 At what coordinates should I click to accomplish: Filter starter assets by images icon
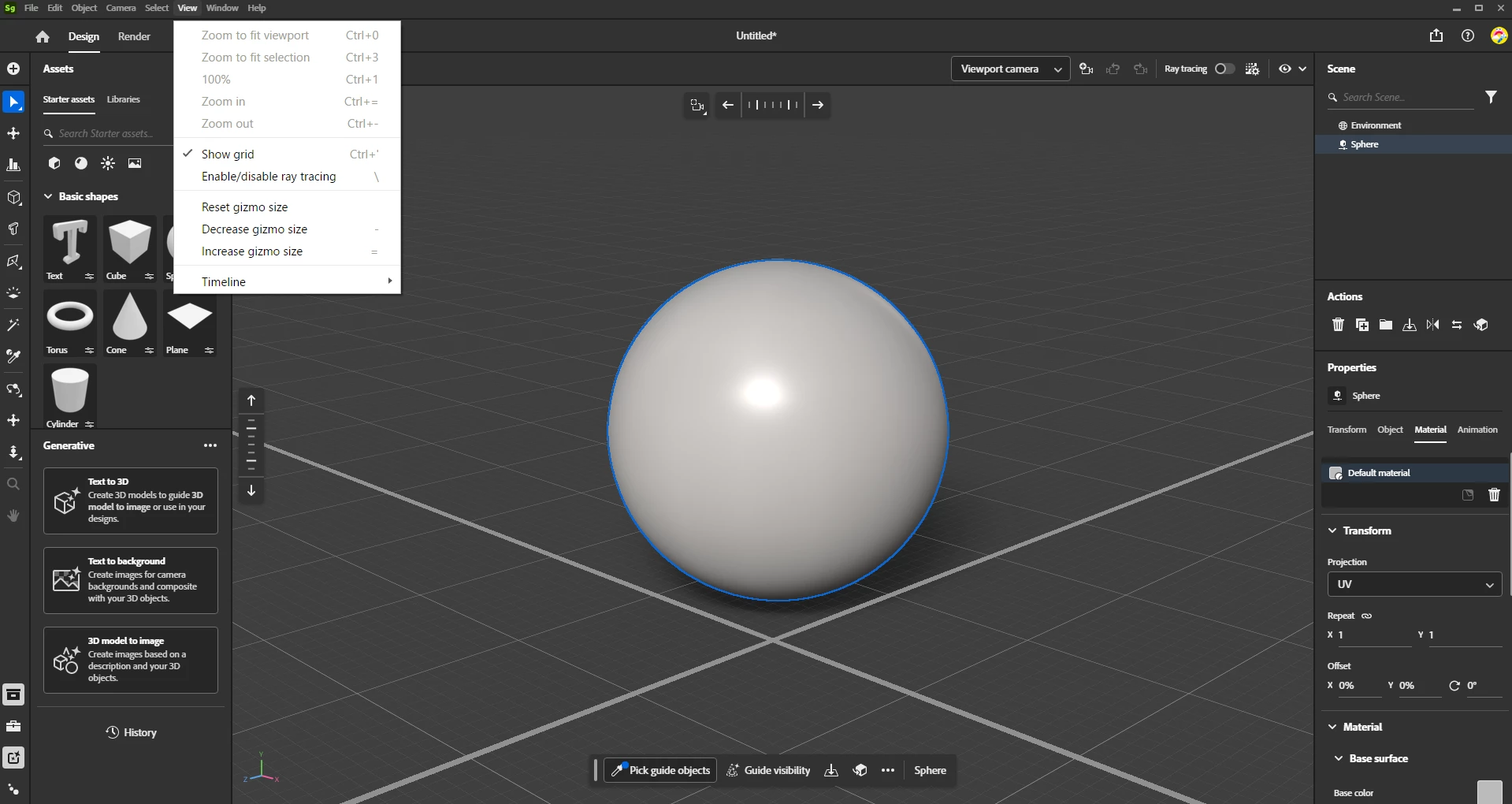pyautogui.click(x=135, y=163)
